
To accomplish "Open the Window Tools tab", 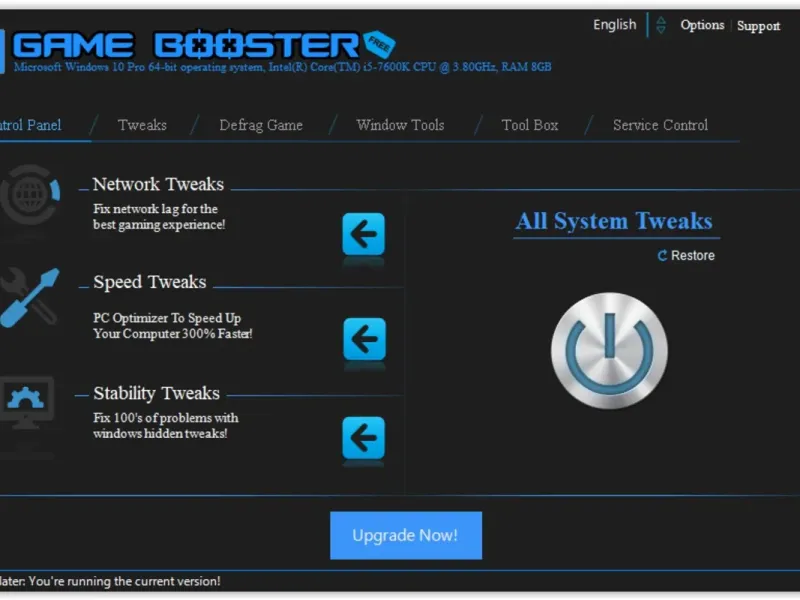I will (x=400, y=125).
